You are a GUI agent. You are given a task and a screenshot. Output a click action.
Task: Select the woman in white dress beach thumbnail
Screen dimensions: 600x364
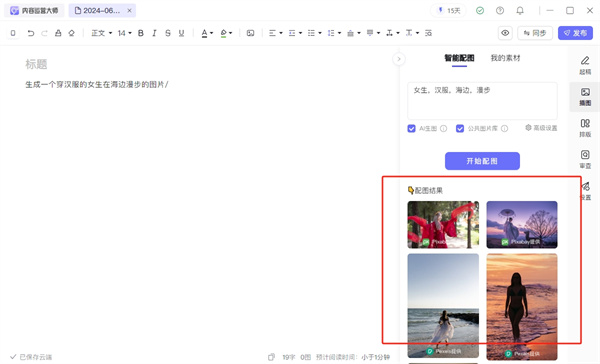point(443,305)
